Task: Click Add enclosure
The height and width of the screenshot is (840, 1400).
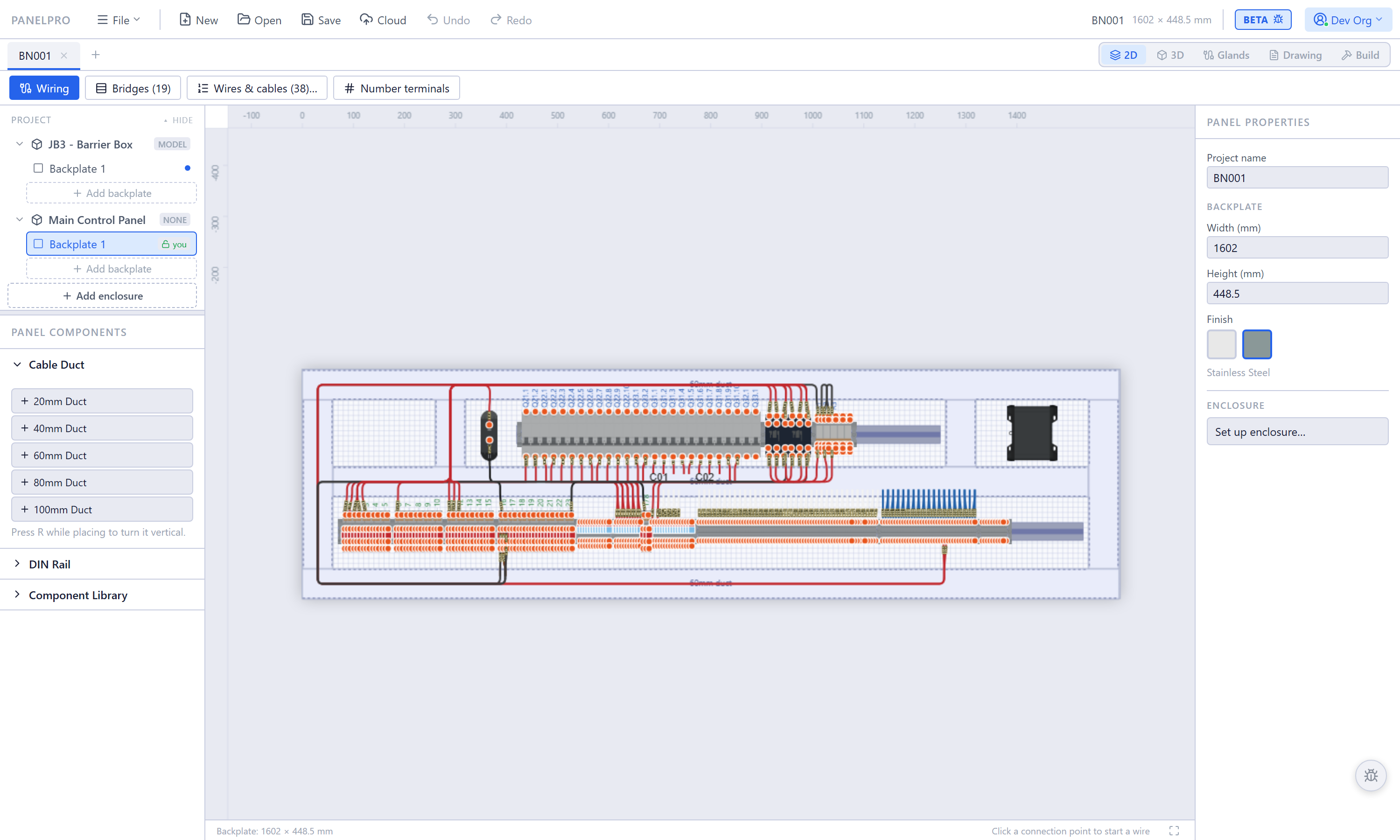Action: click(102, 295)
